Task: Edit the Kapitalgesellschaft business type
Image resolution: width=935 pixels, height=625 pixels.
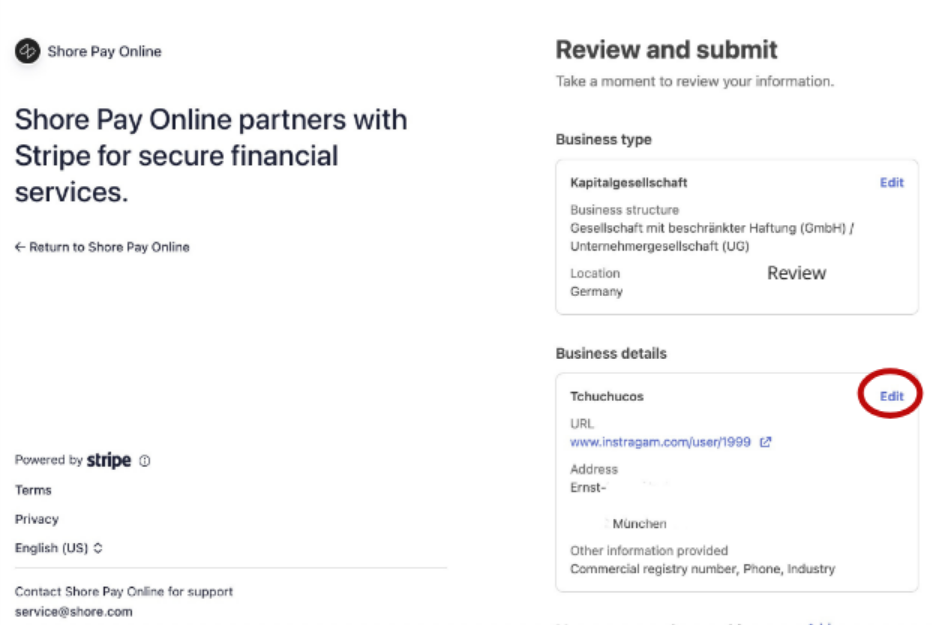Action: tap(891, 183)
